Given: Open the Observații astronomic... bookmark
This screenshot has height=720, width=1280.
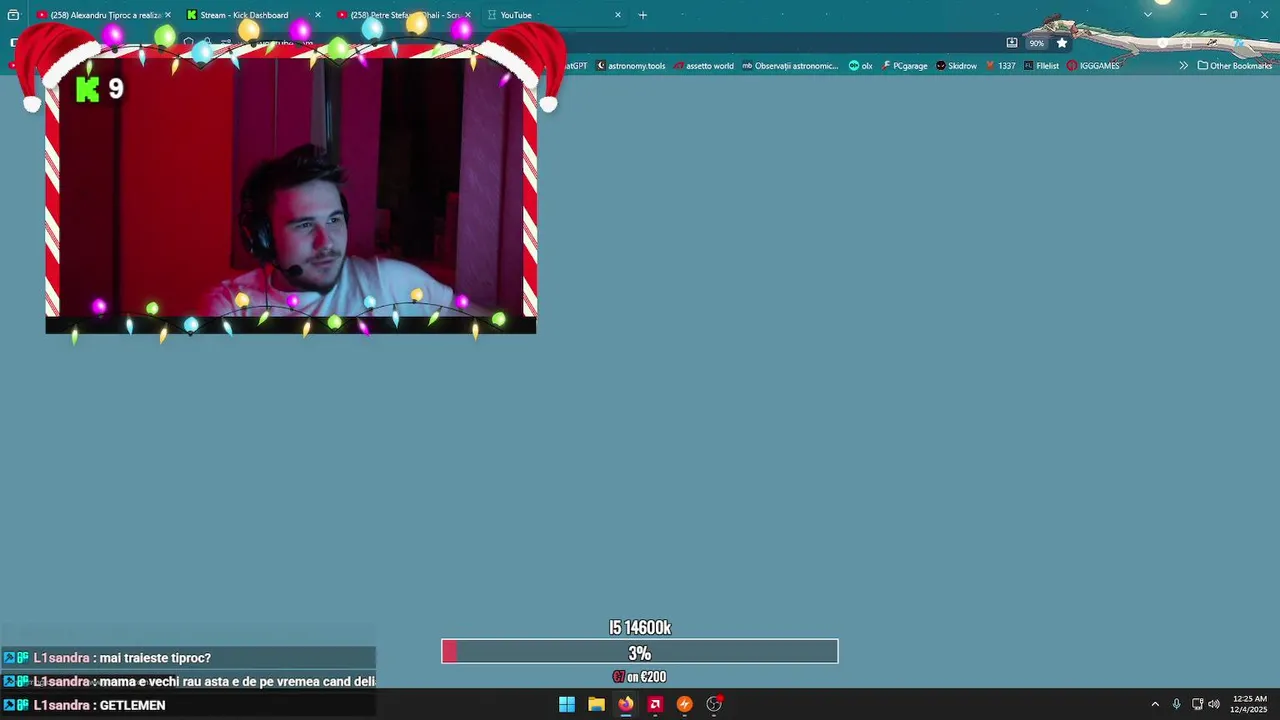Looking at the screenshot, I should pyautogui.click(x=790, y=66).
